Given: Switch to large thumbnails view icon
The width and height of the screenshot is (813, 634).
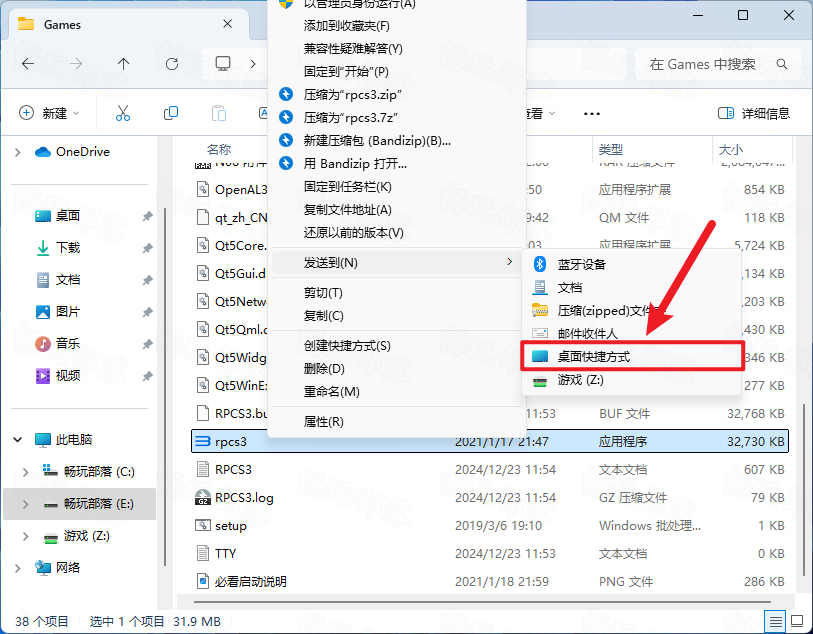Looking at the screenshot, I should (x=796, y=621).
